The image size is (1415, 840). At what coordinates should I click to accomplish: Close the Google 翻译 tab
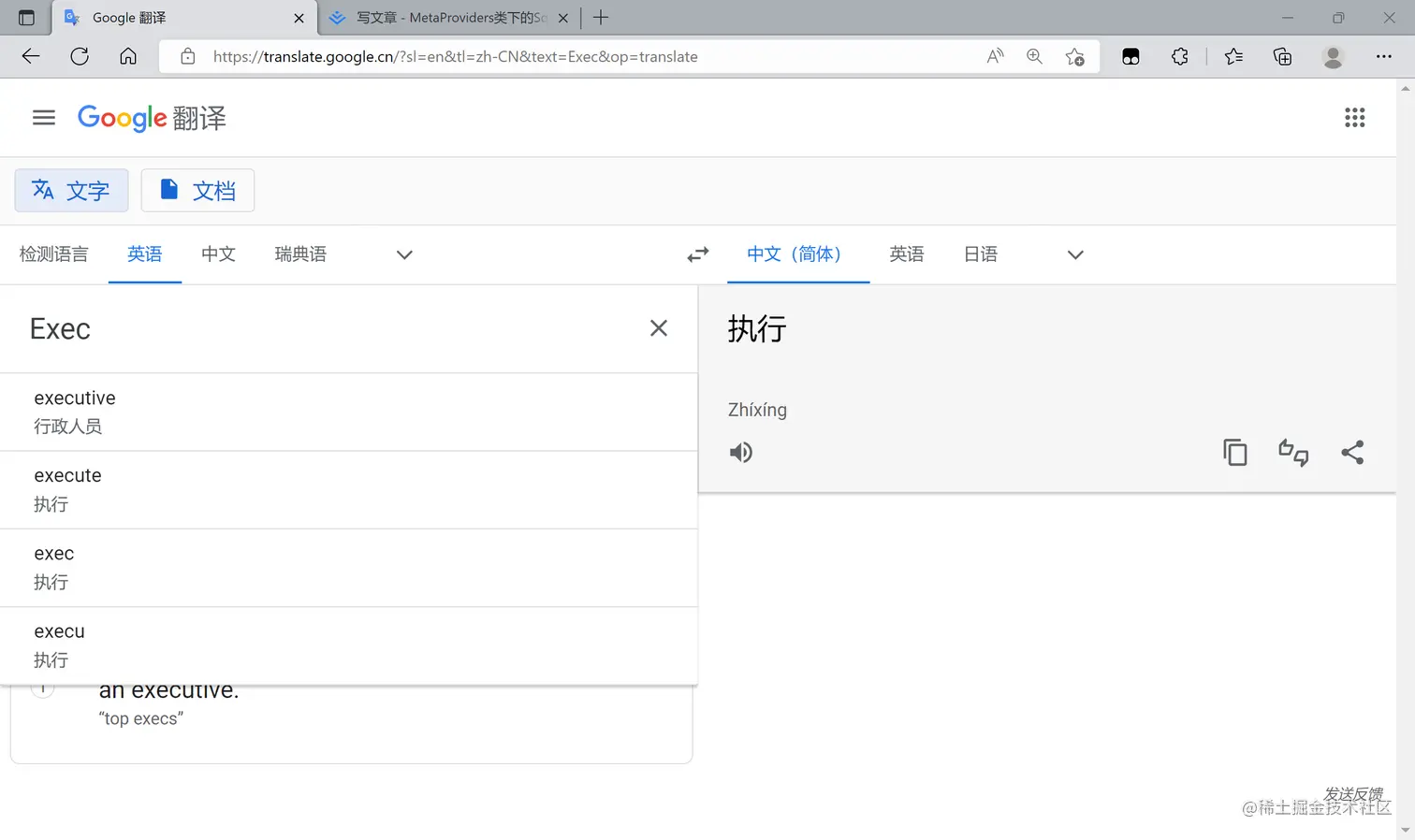coord(299,18)
